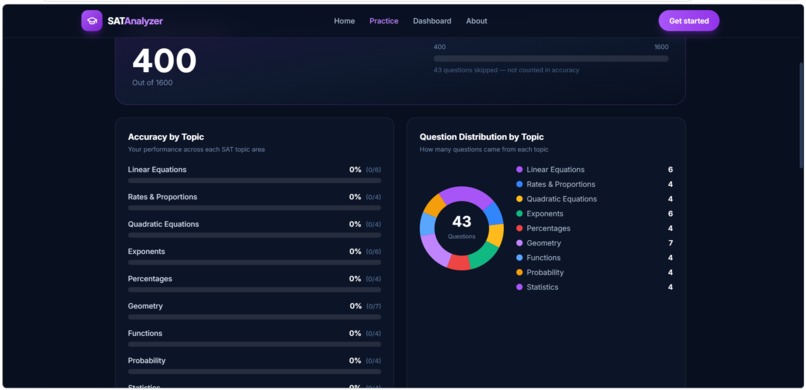Screen dimensions: 806x390
Task: Click the 43 questions skipped note
Action: pos(506,70)
